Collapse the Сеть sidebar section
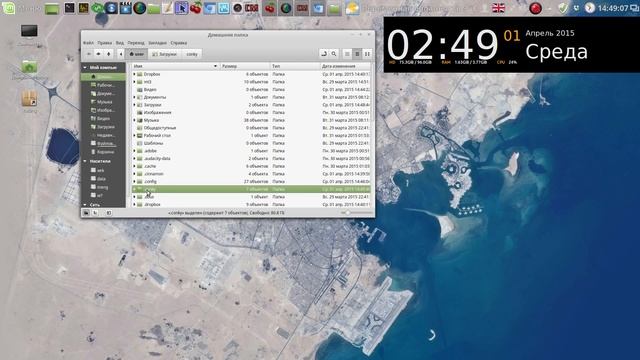Image resolution: width=640 pixels, height=360 pixels. point(85,204)
